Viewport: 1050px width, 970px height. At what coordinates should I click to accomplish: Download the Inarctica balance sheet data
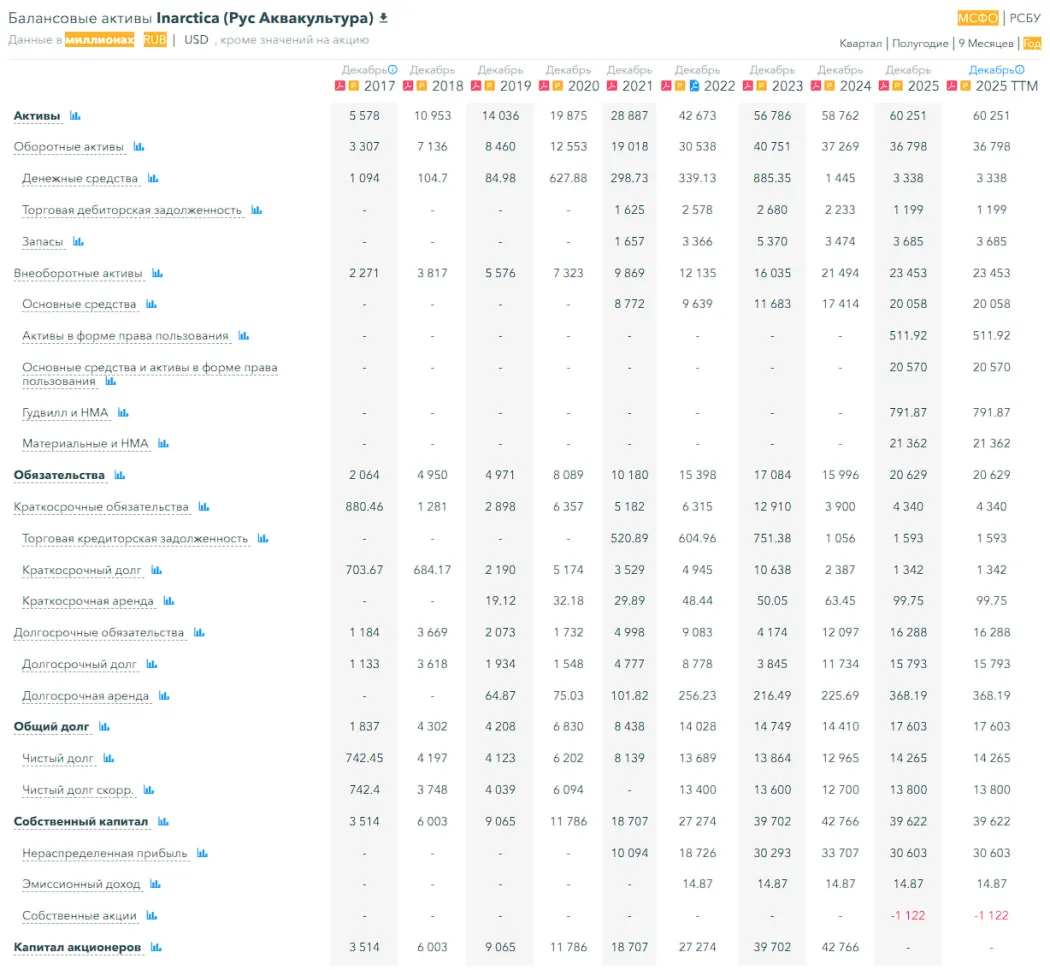pos(384,18)
